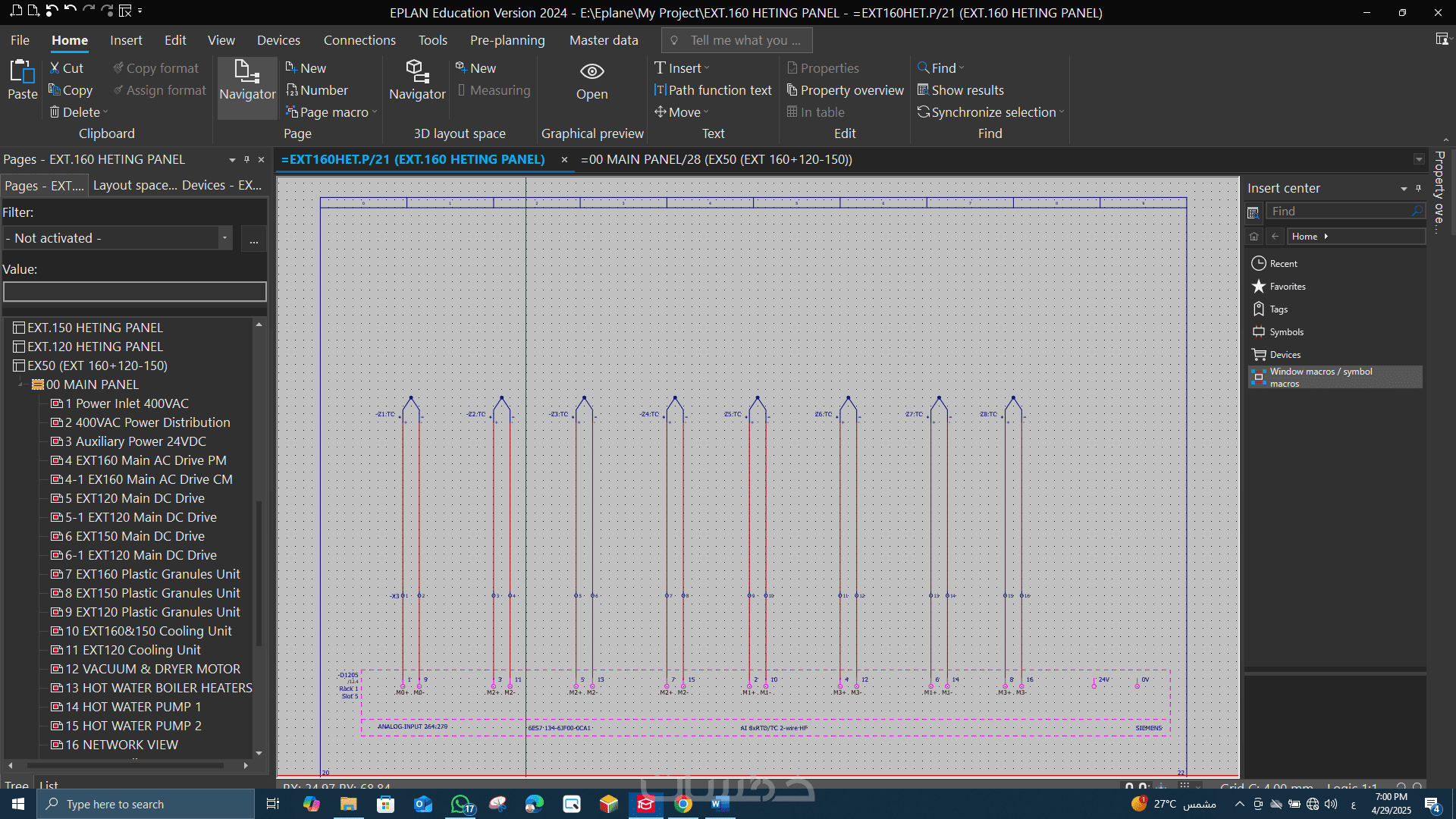Click the filter ellipsis button
The width and height of the screenshot is (1456, 819).
(253, 239)
